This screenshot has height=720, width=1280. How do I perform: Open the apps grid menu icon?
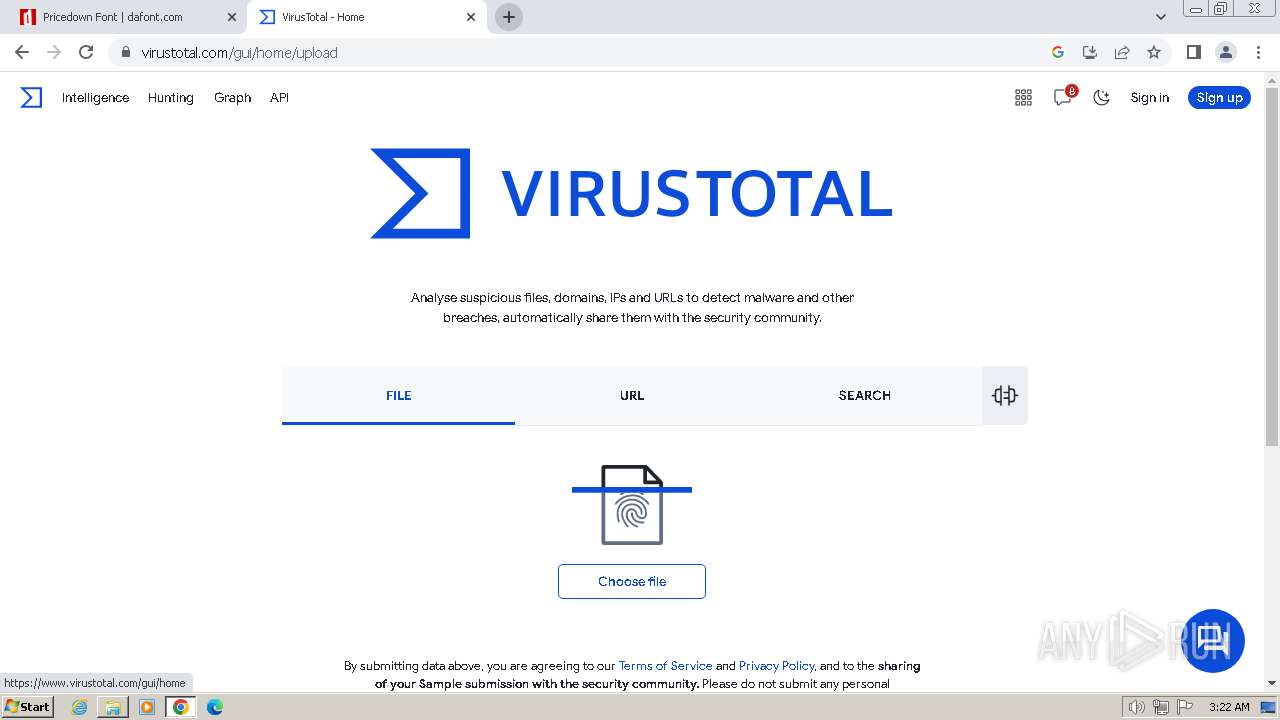tap(1023, 97)
